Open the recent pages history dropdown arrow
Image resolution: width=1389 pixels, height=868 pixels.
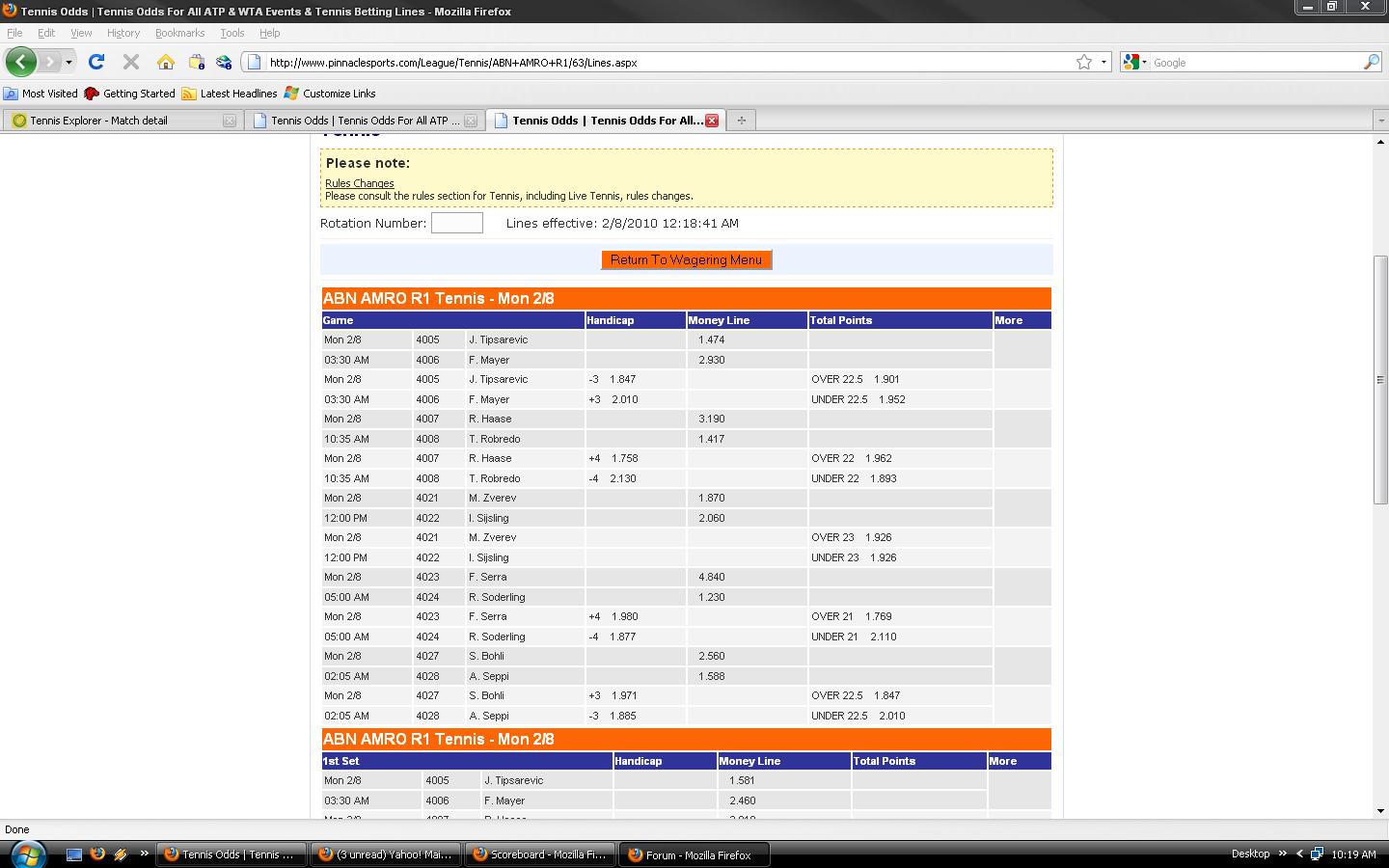pyautogui.click(x=68, y=62)
